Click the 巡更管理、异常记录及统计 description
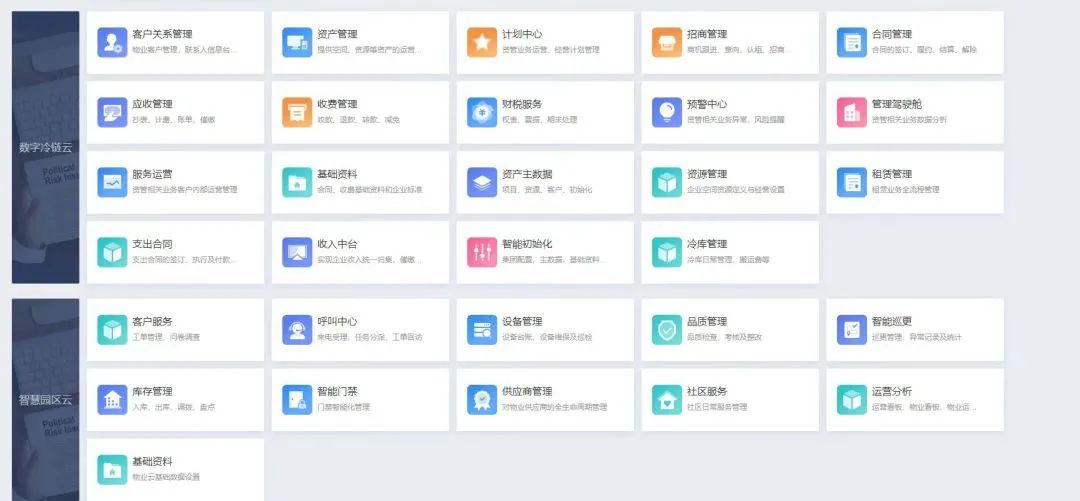The image size is (1080, 501). [917, 337]
